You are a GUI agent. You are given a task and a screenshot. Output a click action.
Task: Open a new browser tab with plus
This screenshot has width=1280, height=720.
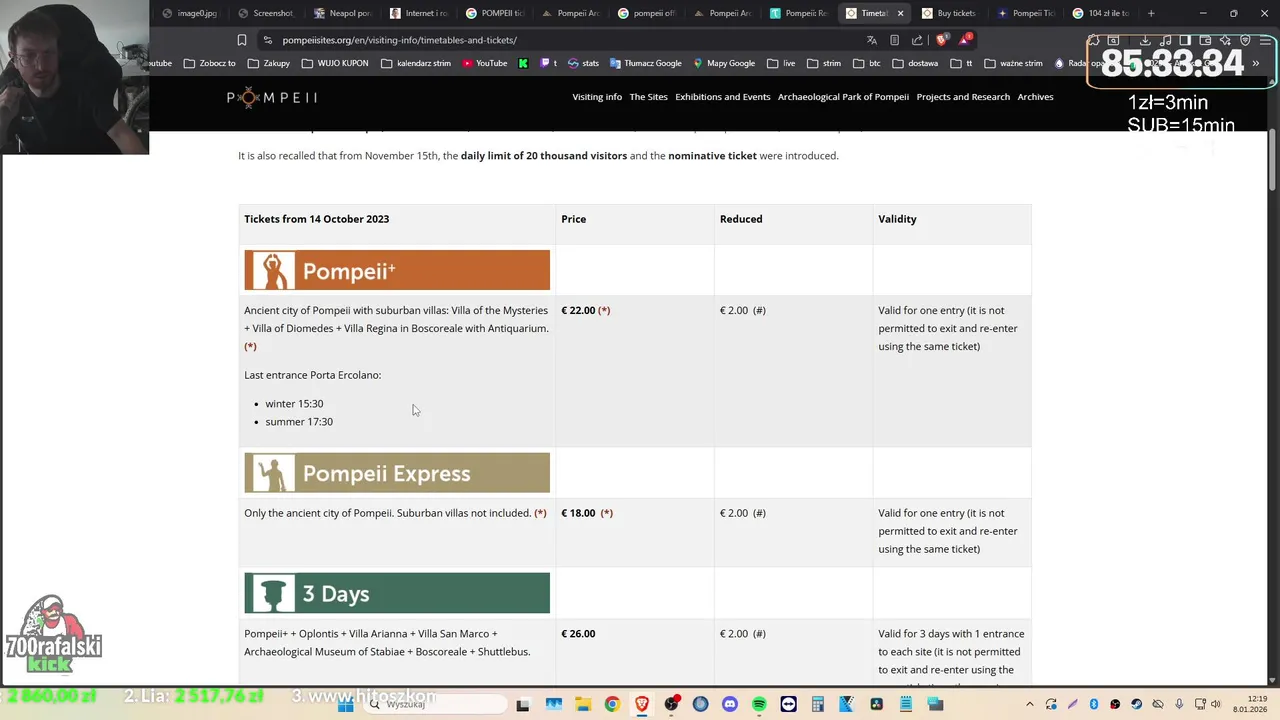(1151, 13)
